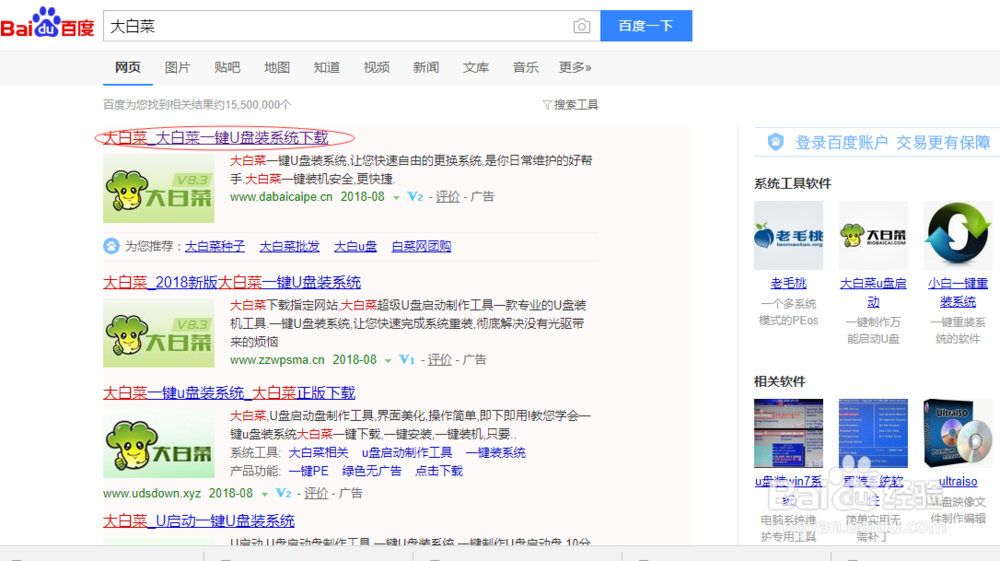Image resolution: width=1000 pixels, height=561 pixels.
Task: Open the ultraiso sidebar link
Action: 958,481
